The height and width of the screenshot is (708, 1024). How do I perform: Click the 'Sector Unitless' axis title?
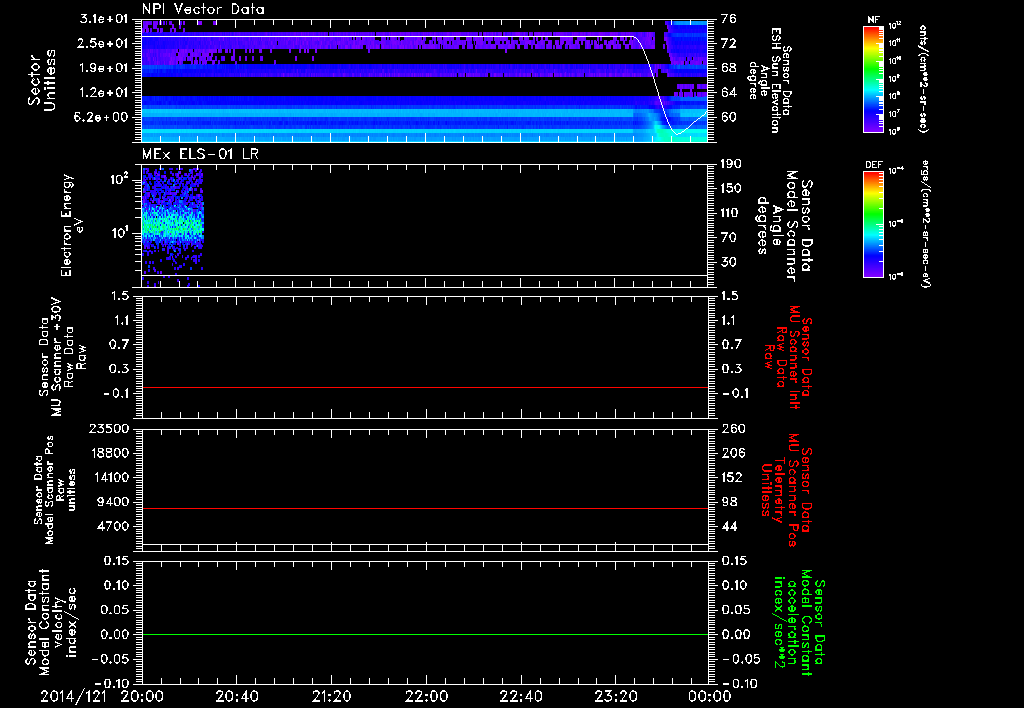coord(42,80)
